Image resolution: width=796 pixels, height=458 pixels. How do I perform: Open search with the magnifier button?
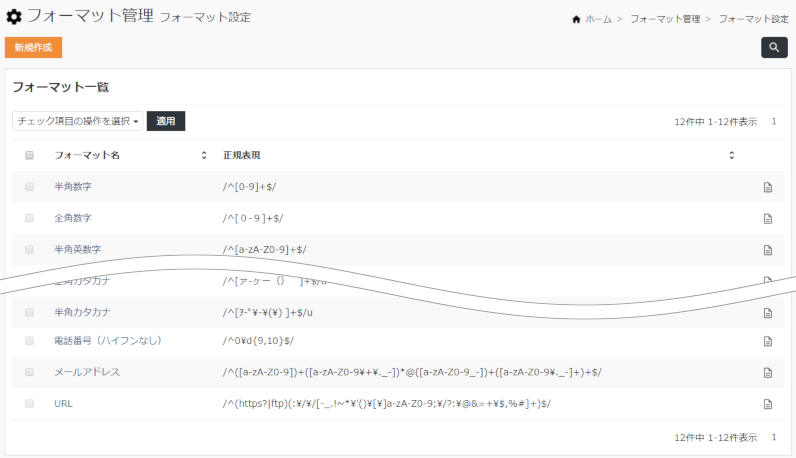pyautogui.click(x=774, y=47)
